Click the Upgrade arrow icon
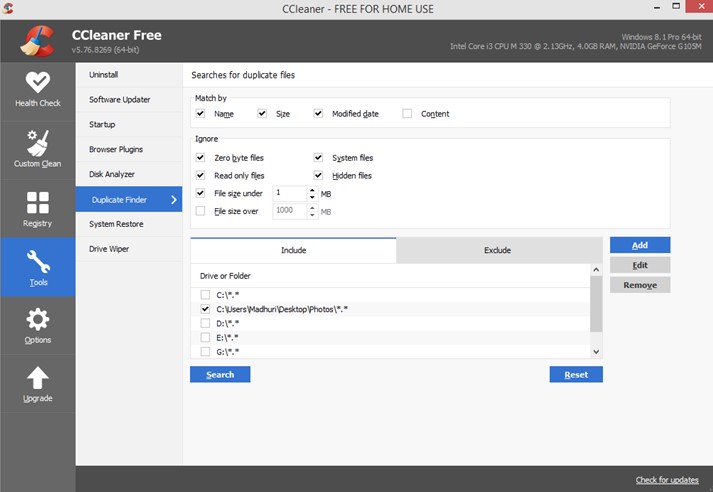713x492 pixels. [38, 378]
